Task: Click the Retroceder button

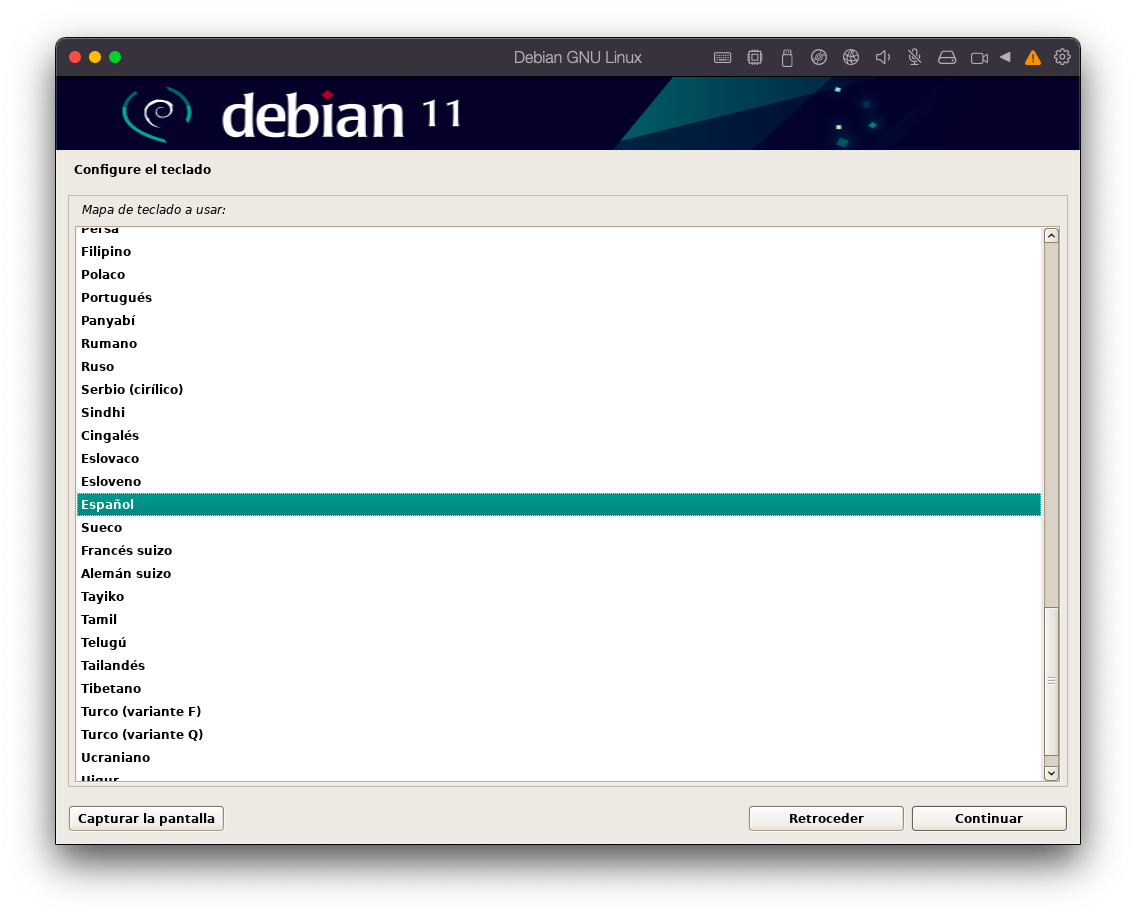Action: pyautogui.click(x=826, y=818)
